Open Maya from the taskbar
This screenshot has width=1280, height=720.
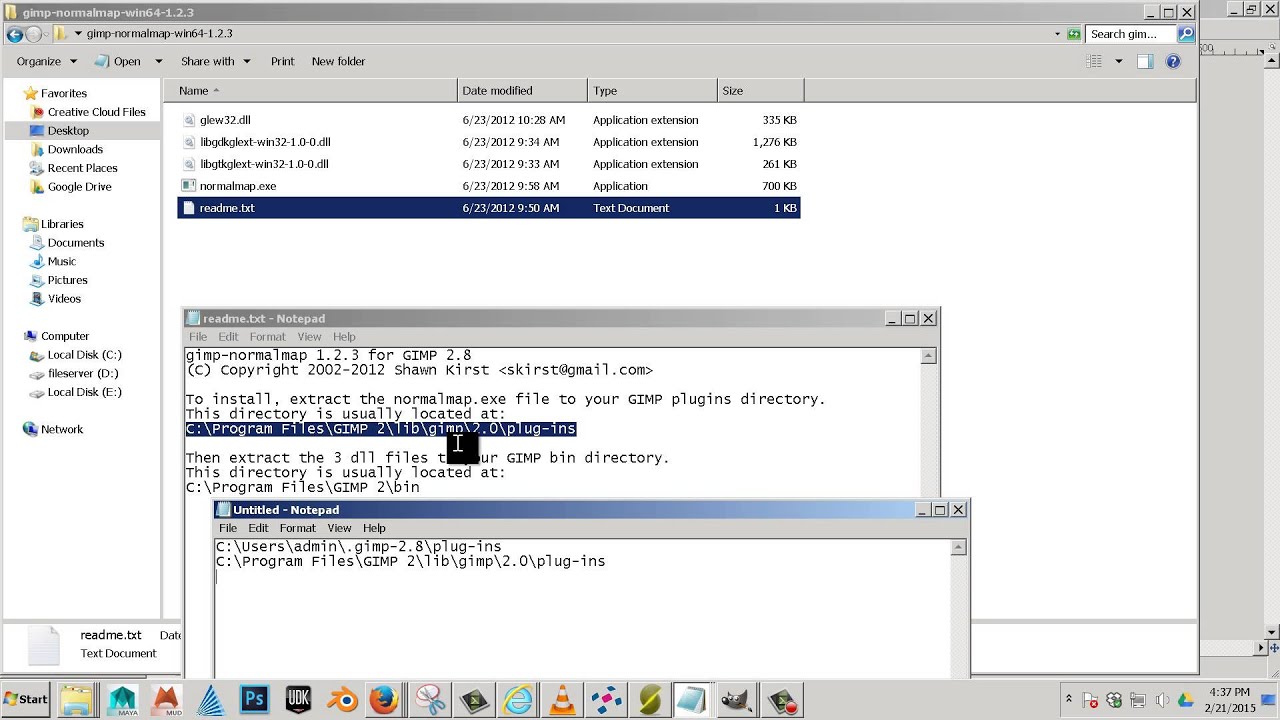click(123, 699)
